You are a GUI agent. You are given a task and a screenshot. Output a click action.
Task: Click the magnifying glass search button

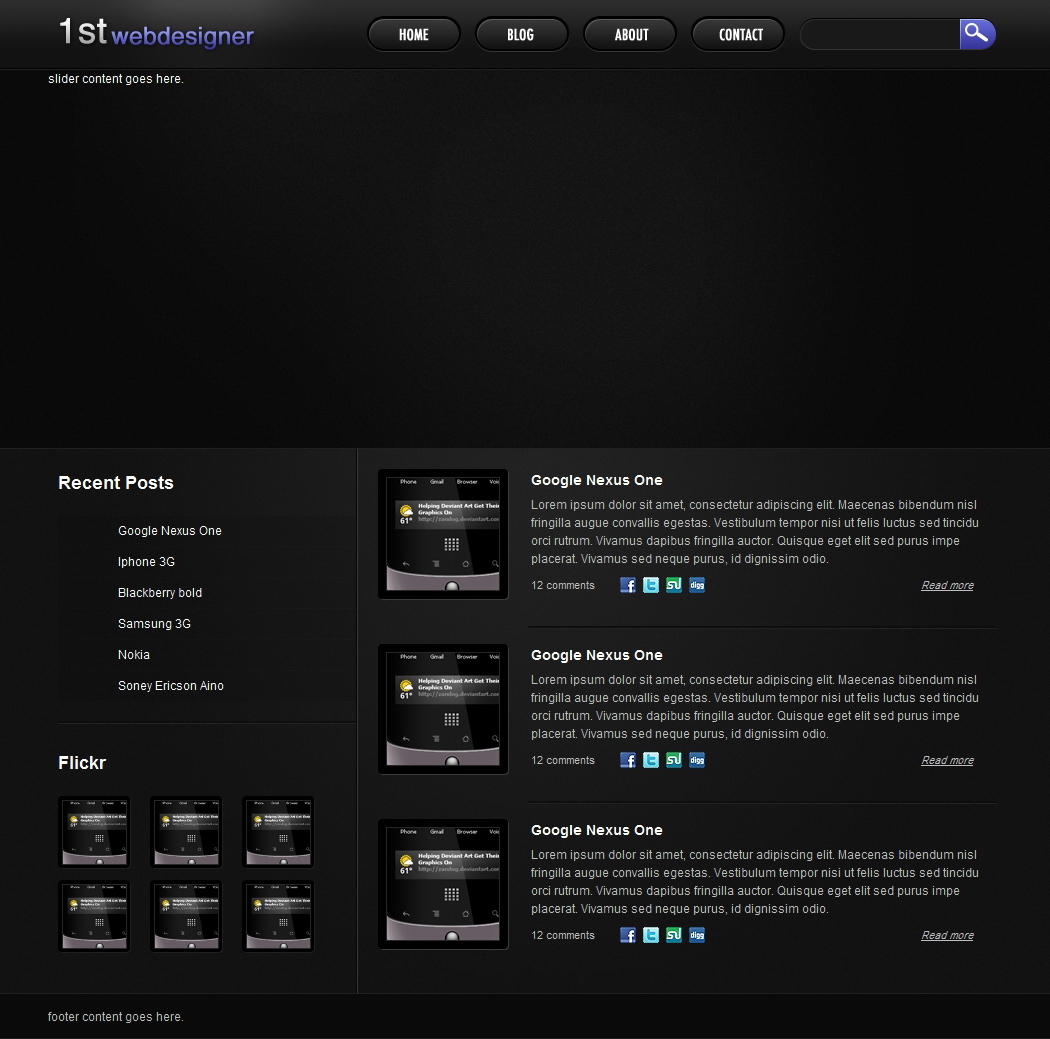977,34
